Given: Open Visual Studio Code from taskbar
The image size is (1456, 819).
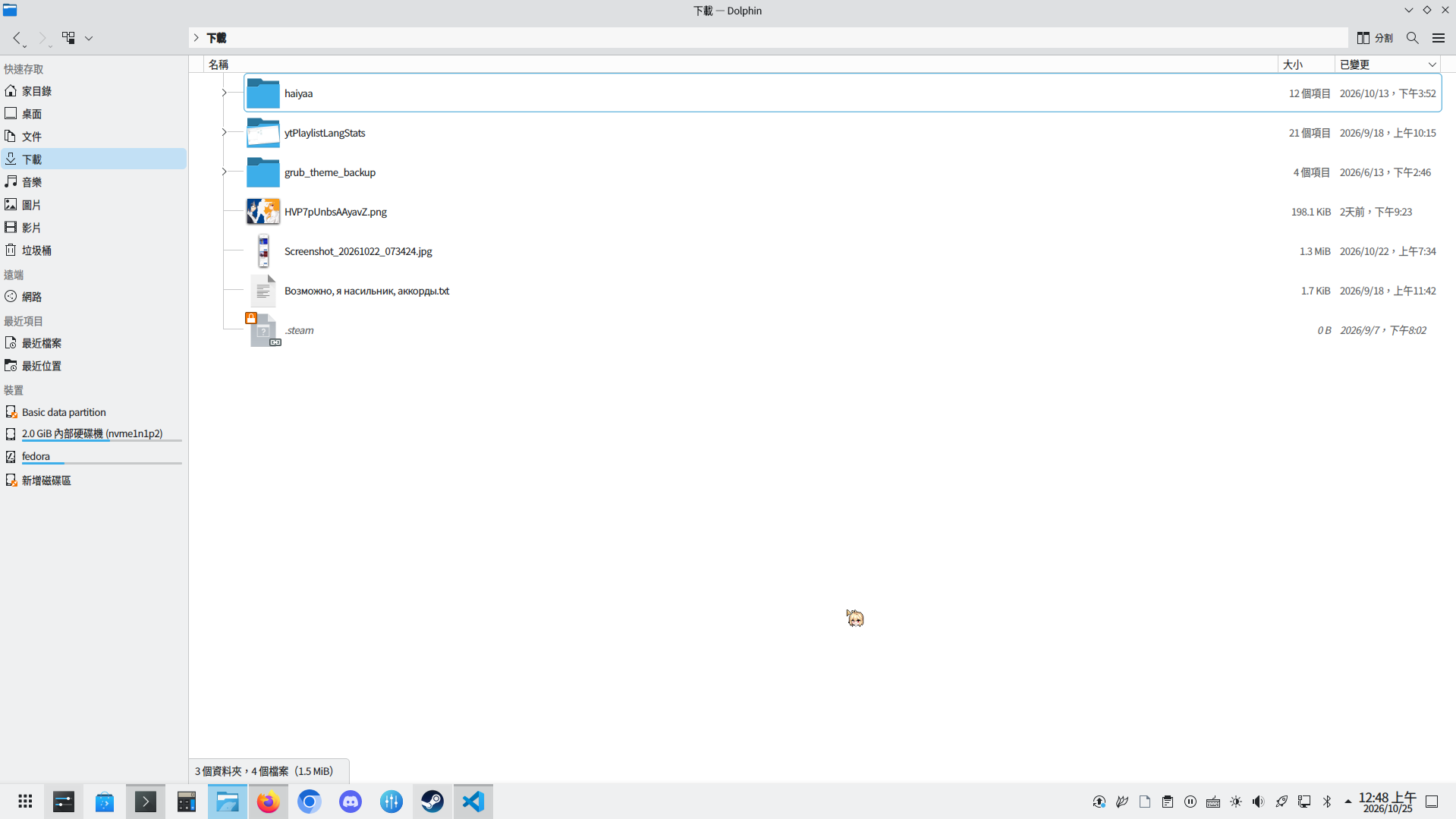Looking at the screenshot, I should point(473,802).
